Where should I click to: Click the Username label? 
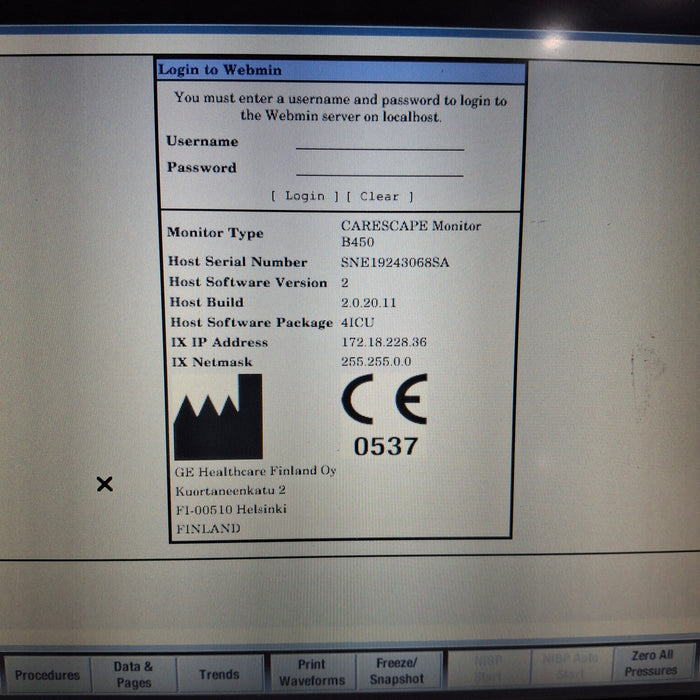coord(202,142)
